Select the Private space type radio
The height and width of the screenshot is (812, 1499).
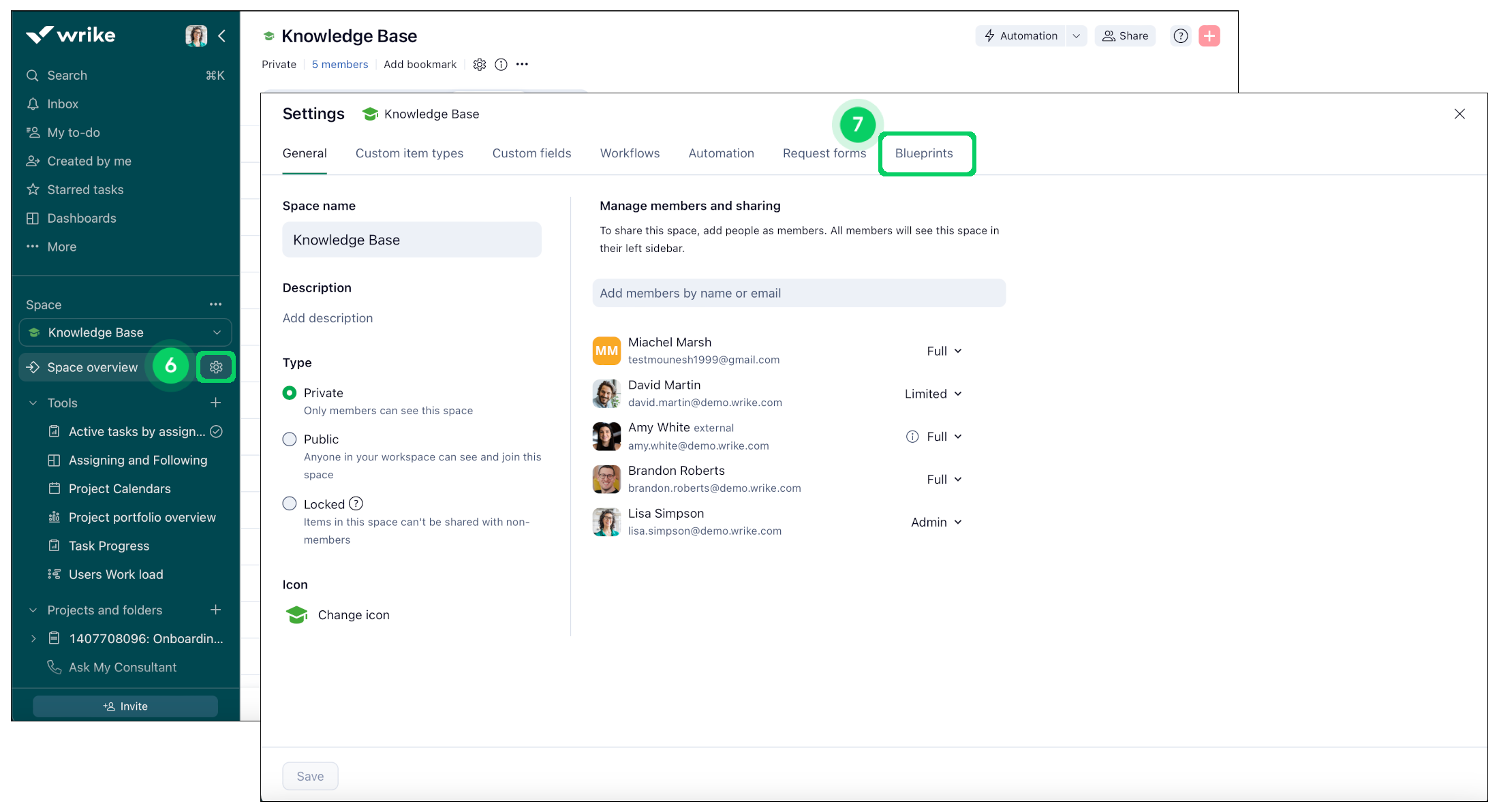[x=290, y=393]
